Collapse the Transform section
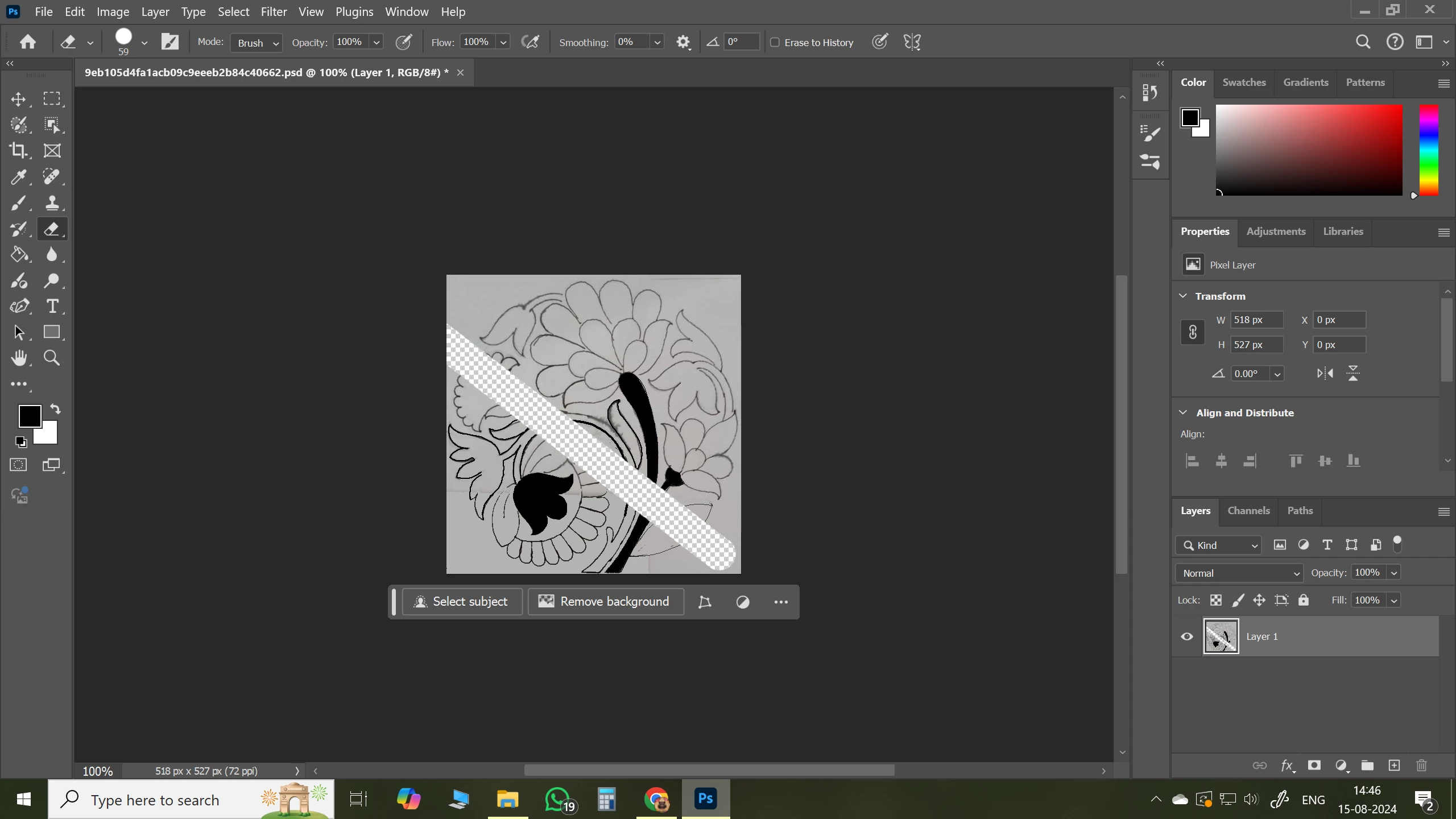This screenshot has width=1456, height=819. pos(1183,296)
